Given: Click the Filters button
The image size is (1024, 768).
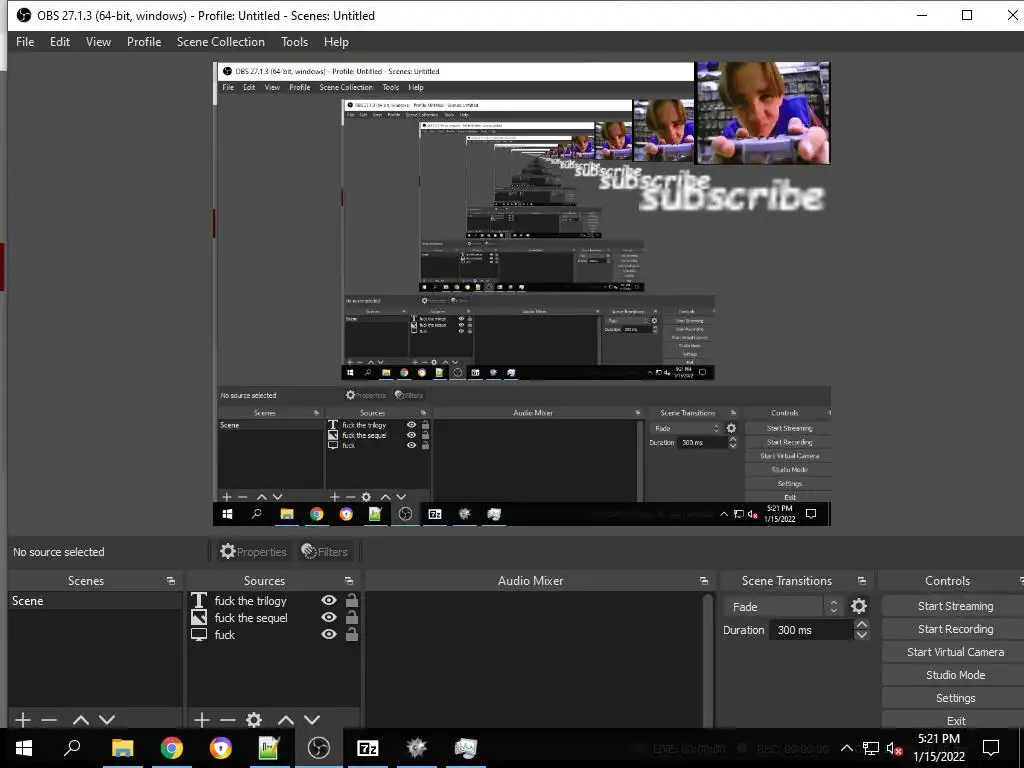Looking at the screenshot, I should (x=325, y=552).
